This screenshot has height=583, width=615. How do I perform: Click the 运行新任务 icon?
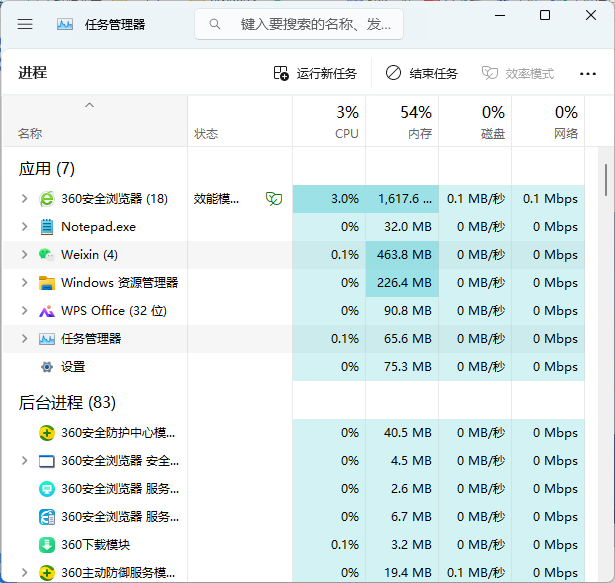pyautogui.click(x=281, y=73)
